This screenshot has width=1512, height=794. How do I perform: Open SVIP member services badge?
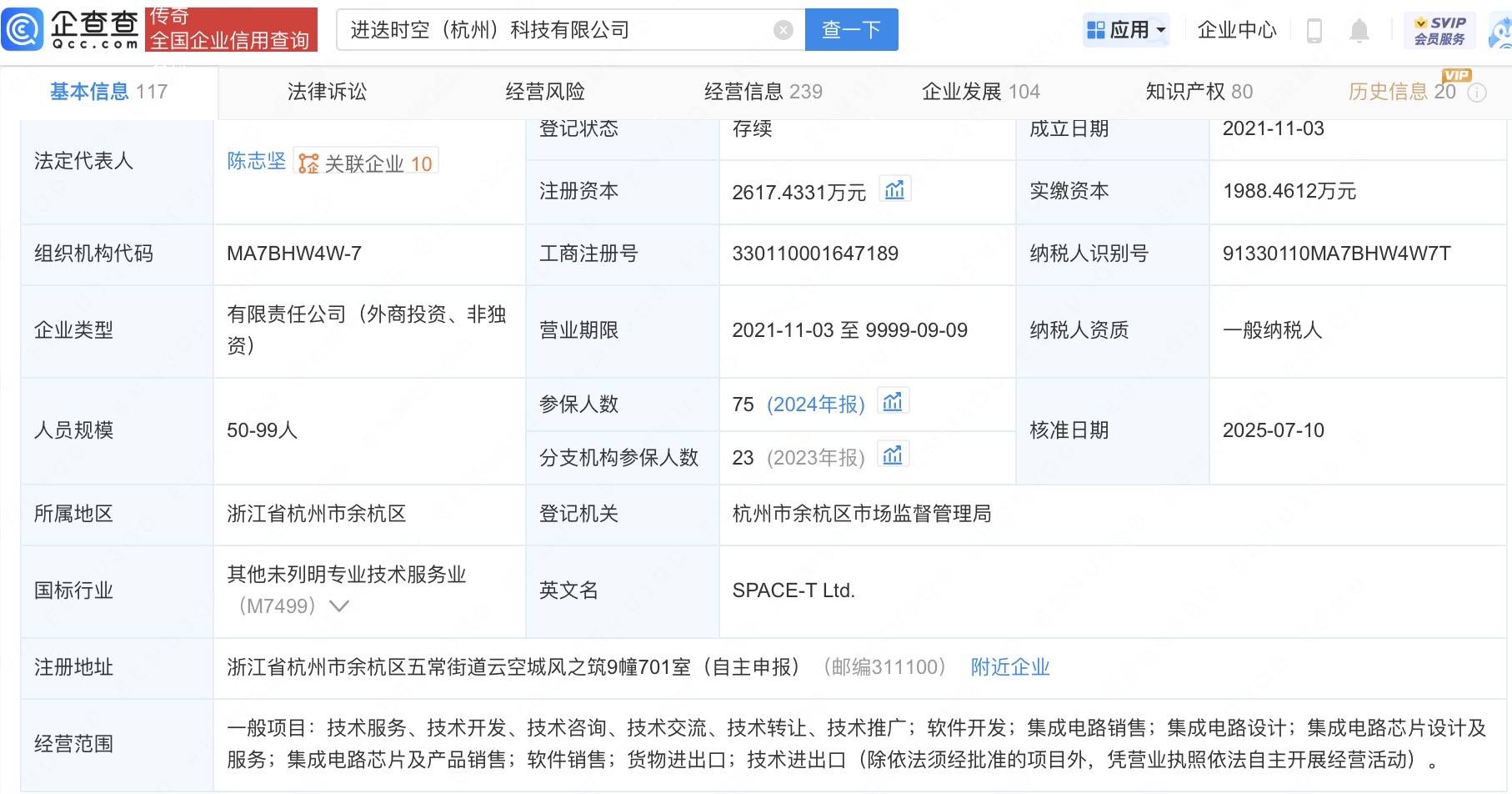tap(1439, 31)
